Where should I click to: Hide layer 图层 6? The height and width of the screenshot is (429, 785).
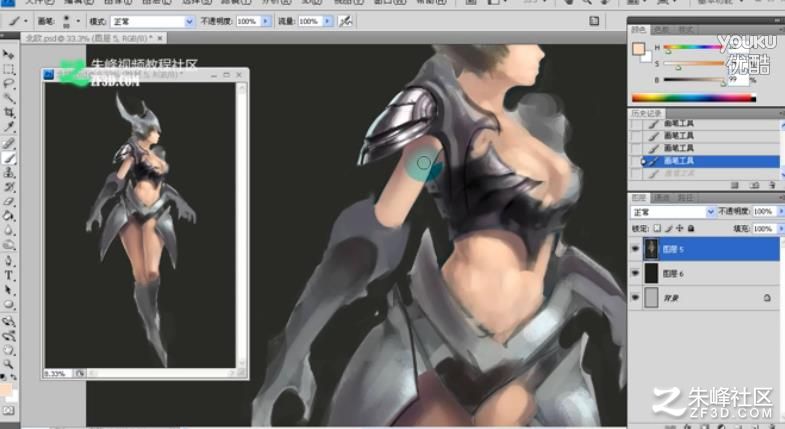(635, 273)
